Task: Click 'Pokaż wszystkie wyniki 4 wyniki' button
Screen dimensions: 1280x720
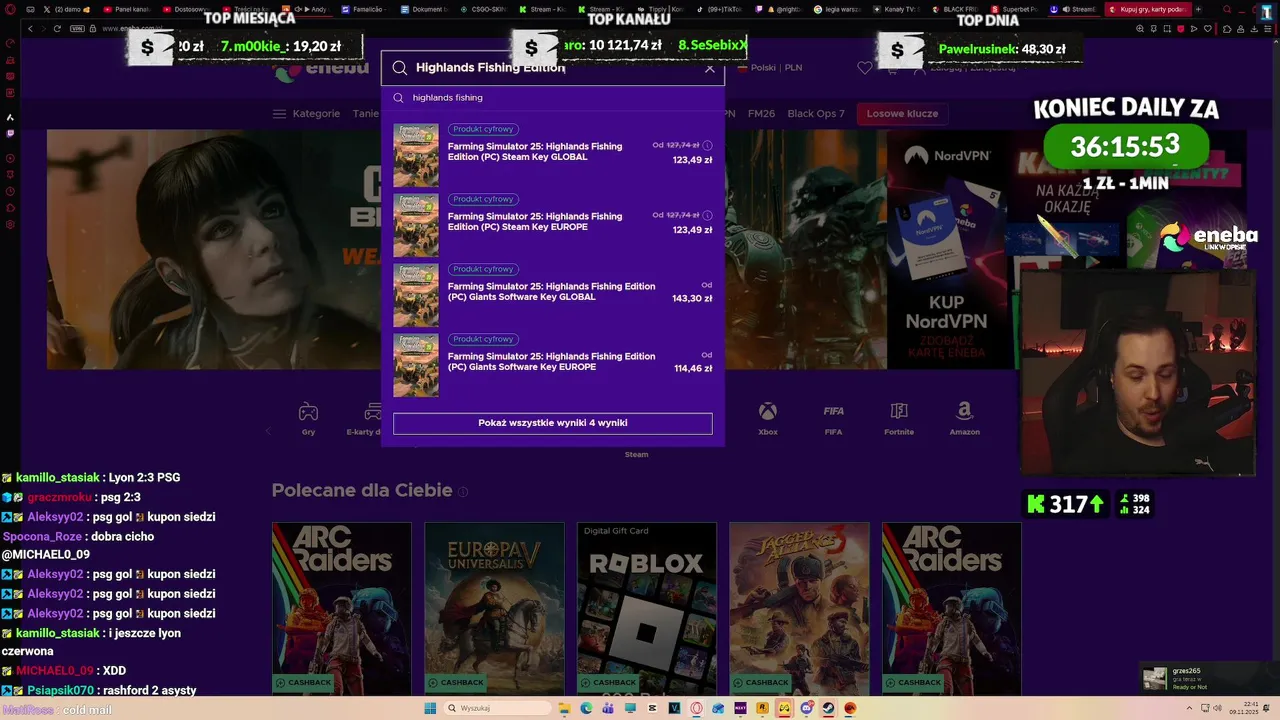Action: click(552, 423)
